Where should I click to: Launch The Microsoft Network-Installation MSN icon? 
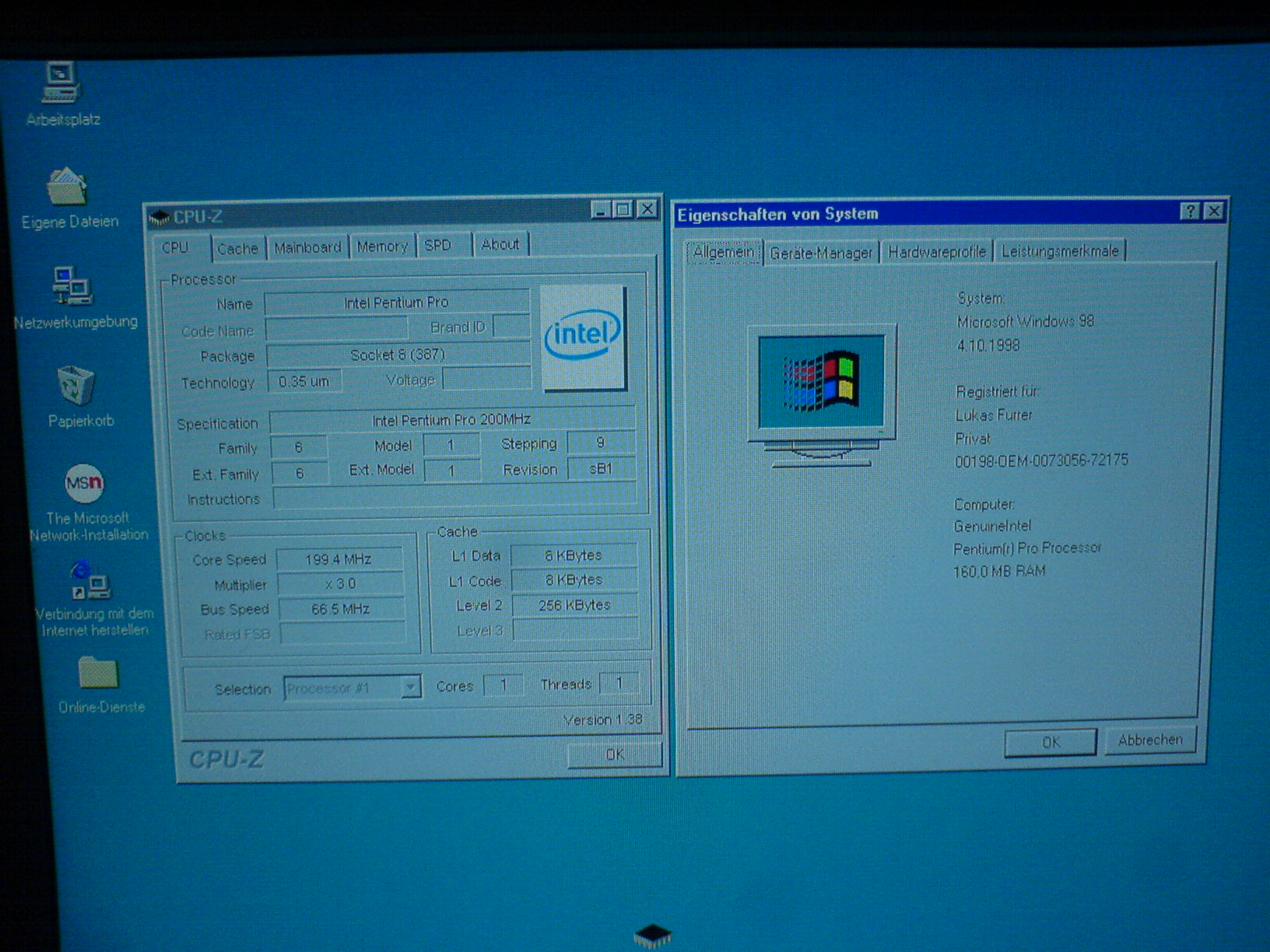pyautogui.click(x=84, y=484)
